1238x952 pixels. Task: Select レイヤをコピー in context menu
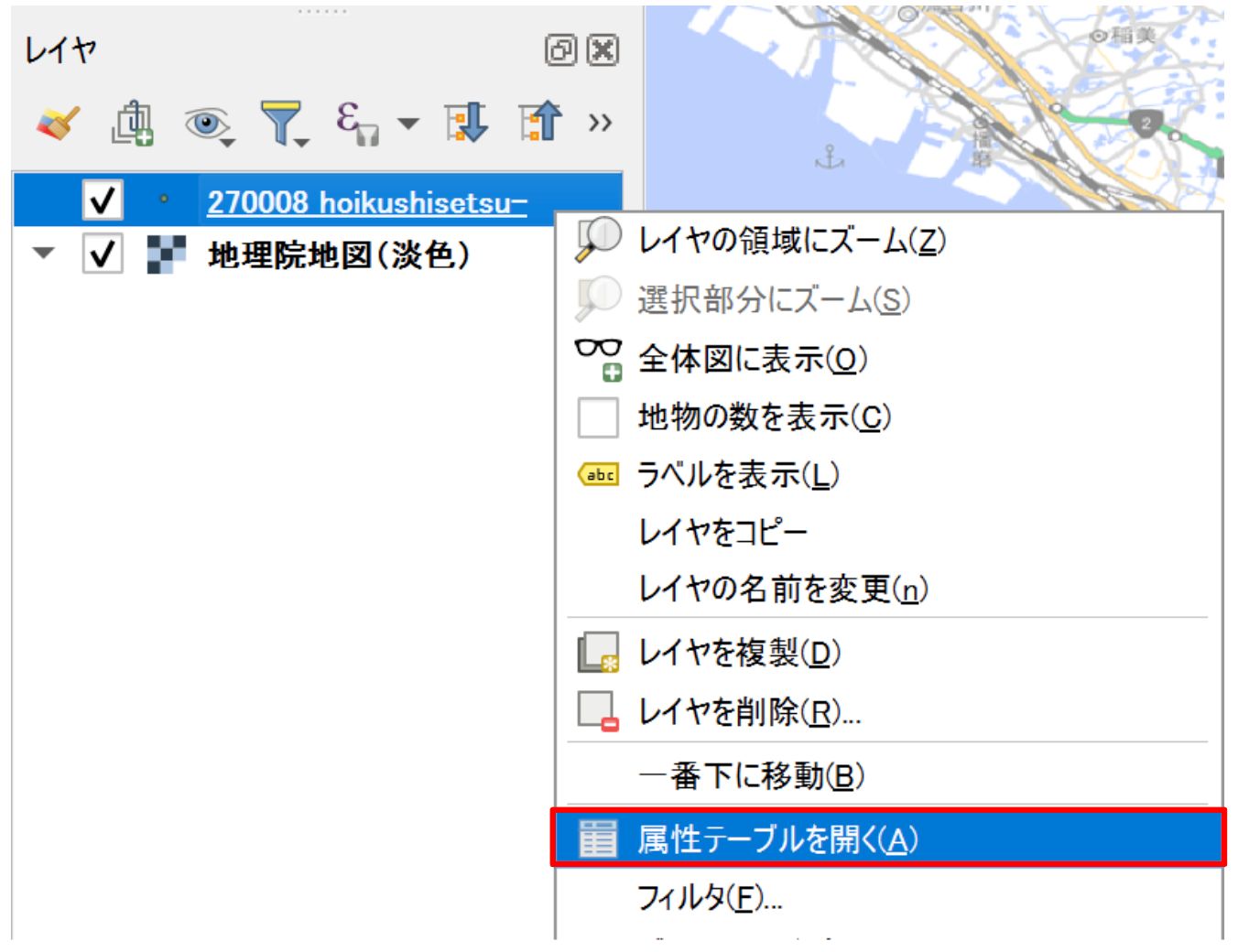point(888,532)
